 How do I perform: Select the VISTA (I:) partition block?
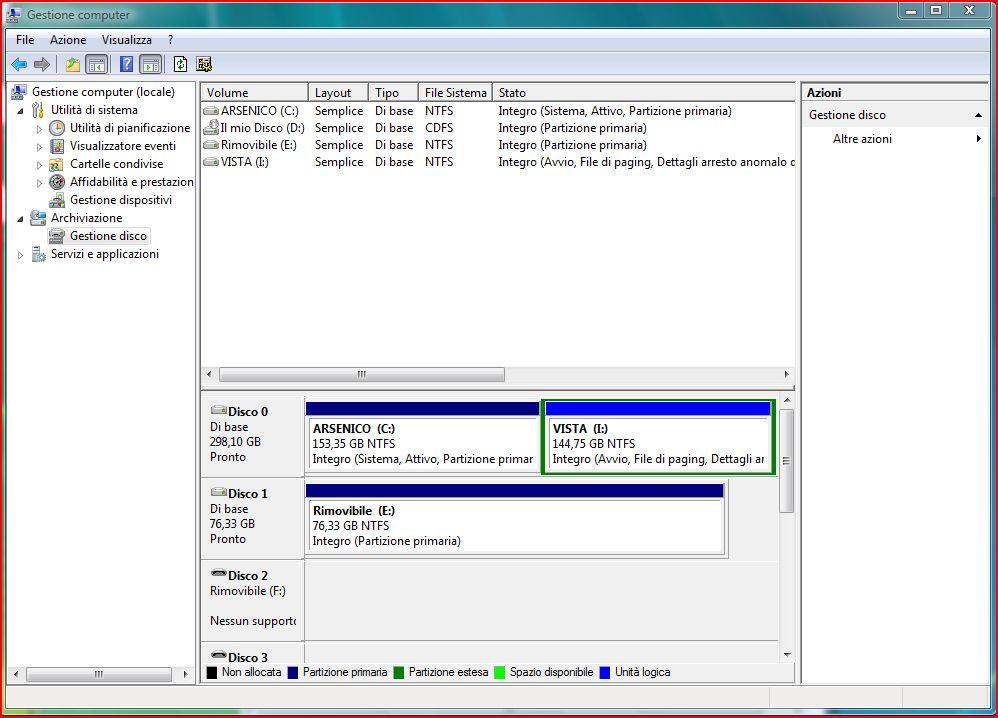[658, 437]
